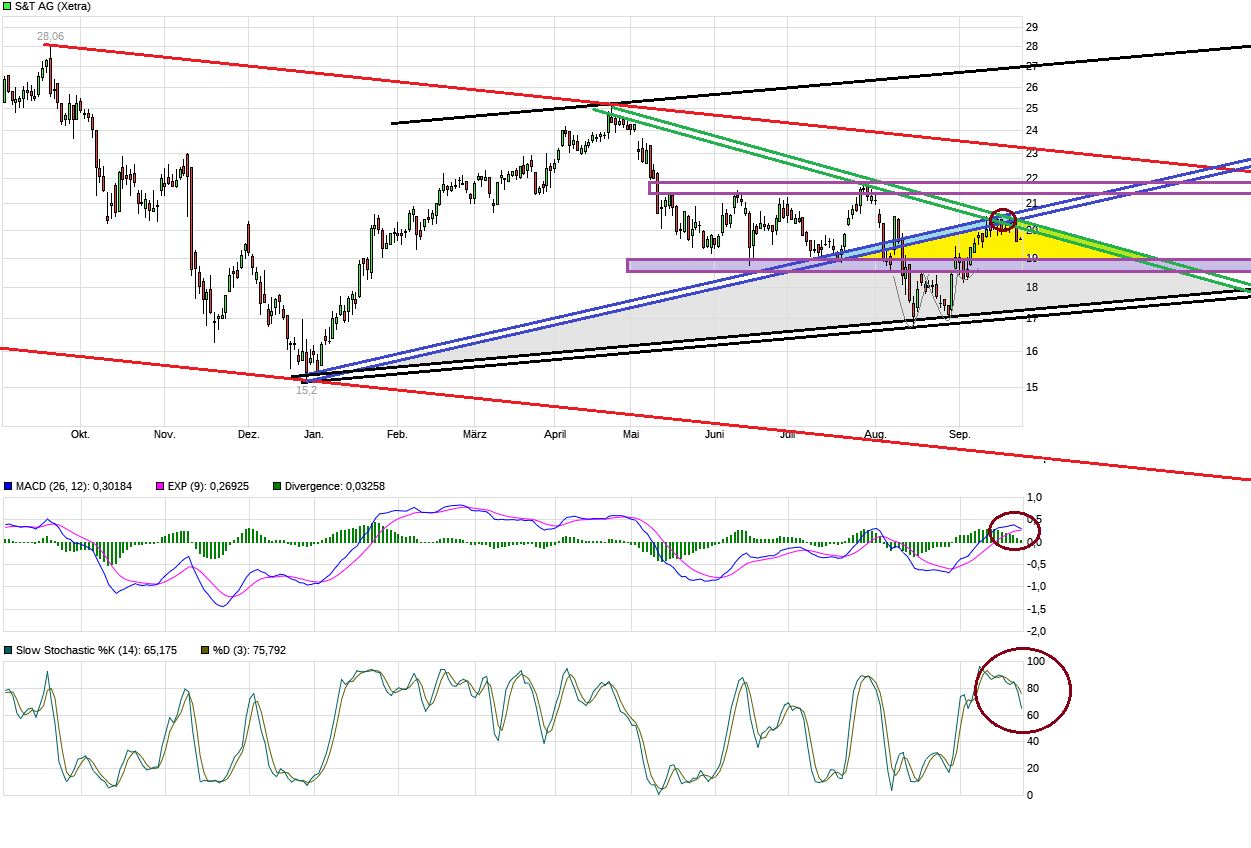Click the 28,06 high price label
1251x848 pixels.
click(50, 35)
